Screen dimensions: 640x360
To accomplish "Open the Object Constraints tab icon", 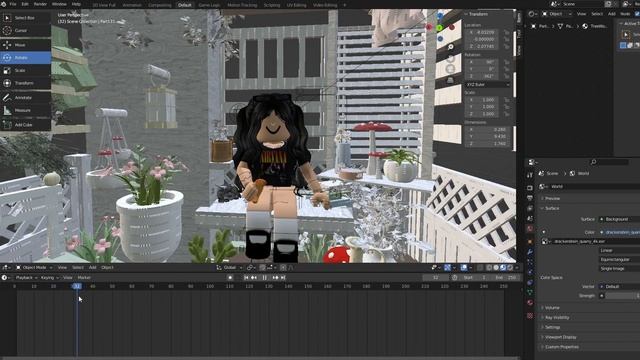I will tap(530, 282).
